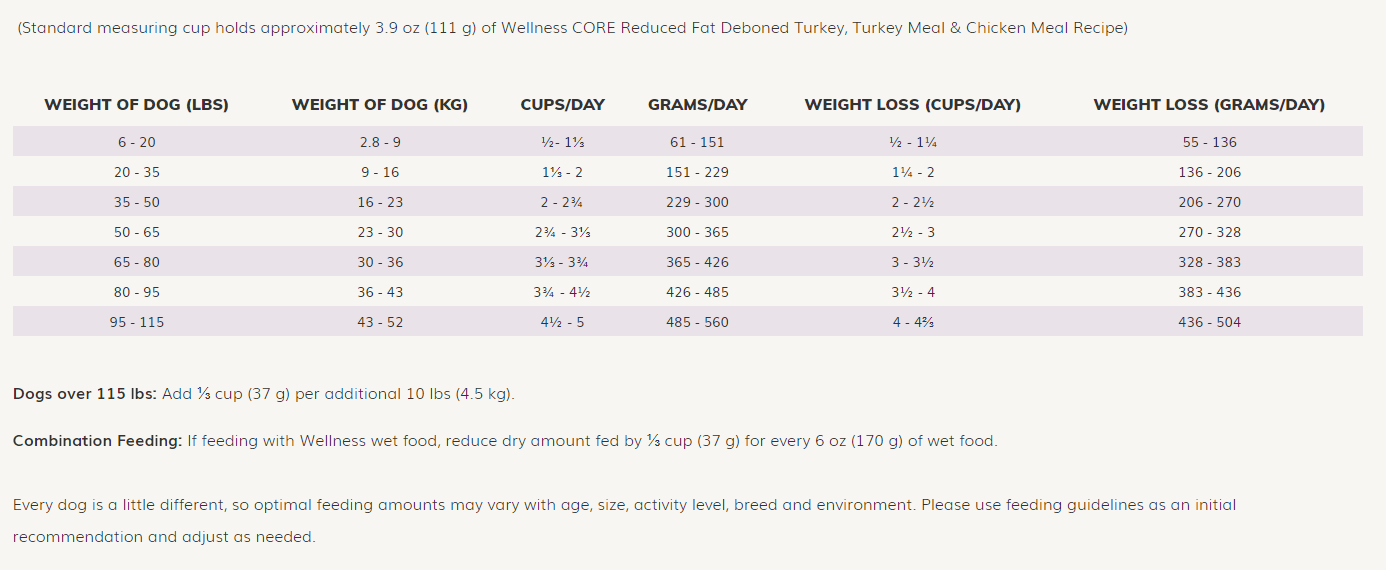Click the standard measuring cup note text
Viewport: 1386px width, 570px height.
(572, 28)
